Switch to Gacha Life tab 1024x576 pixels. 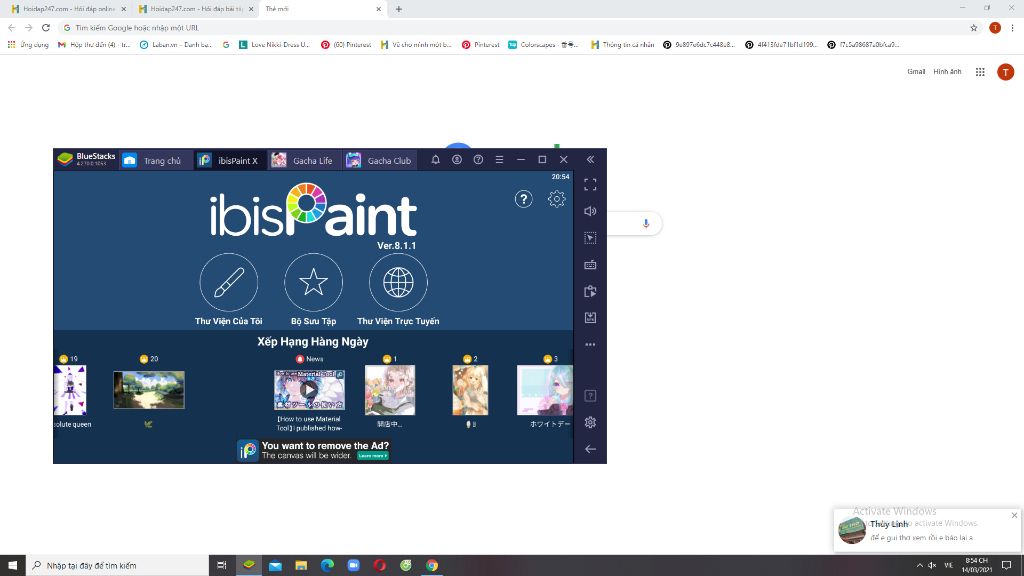click(303, 161)
